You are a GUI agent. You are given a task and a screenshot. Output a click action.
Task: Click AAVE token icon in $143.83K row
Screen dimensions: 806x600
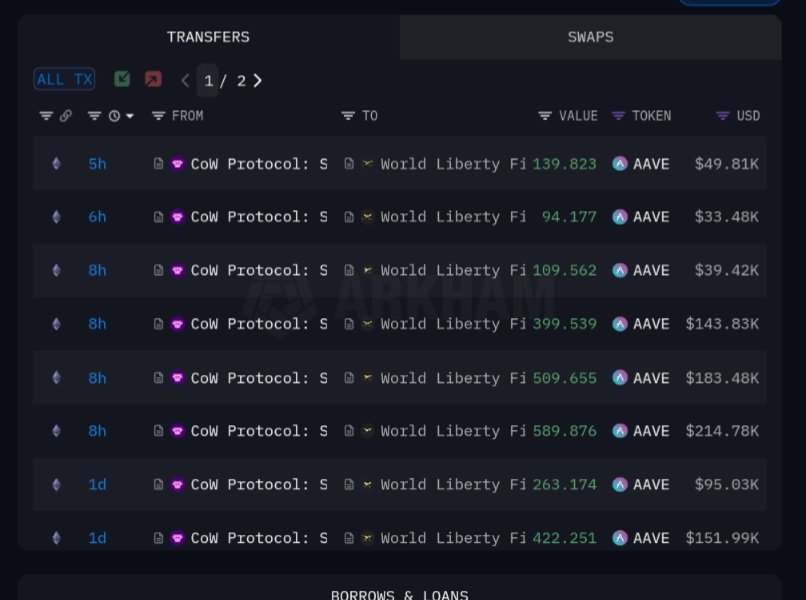(x=620, y=324)
